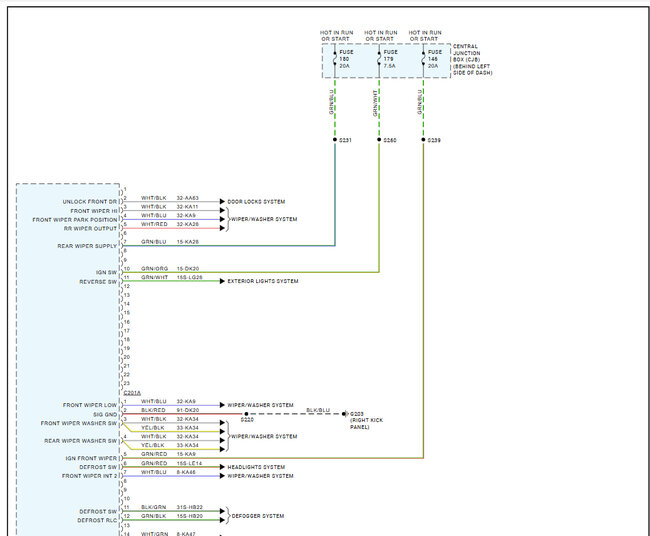Click circuit code '91-DK20'

(x=188, y=410)
